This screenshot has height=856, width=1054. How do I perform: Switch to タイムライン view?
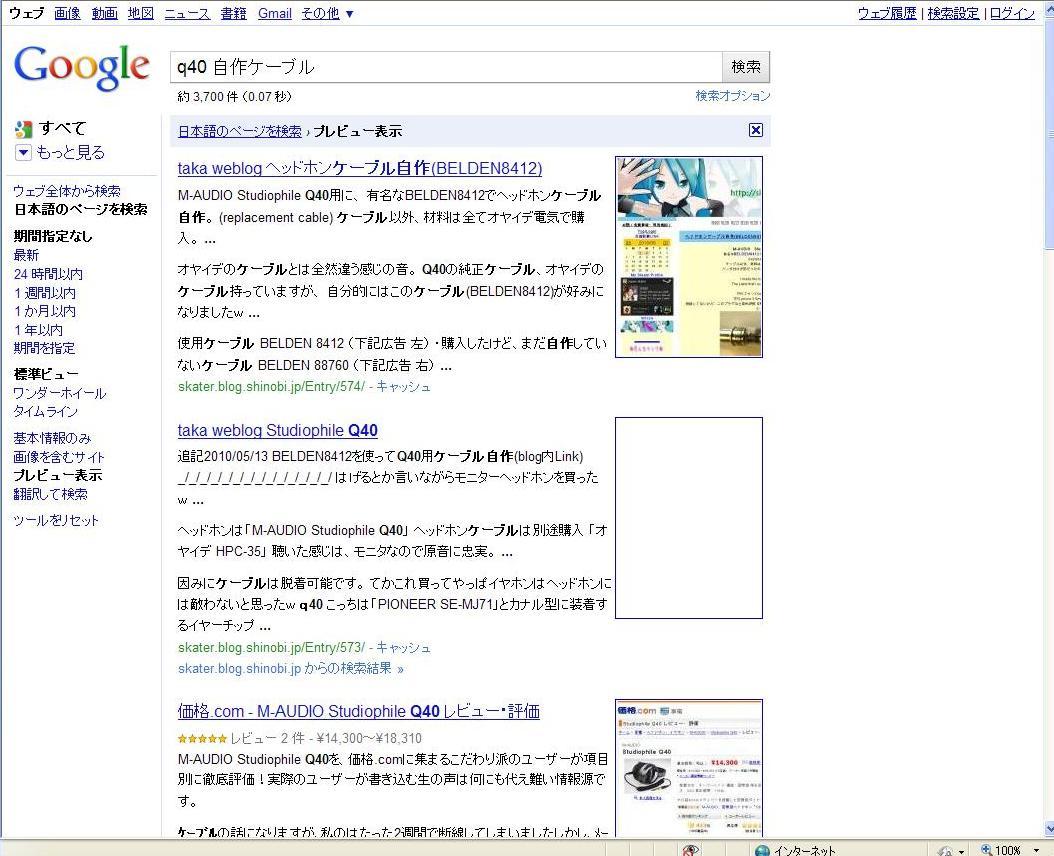46,411
